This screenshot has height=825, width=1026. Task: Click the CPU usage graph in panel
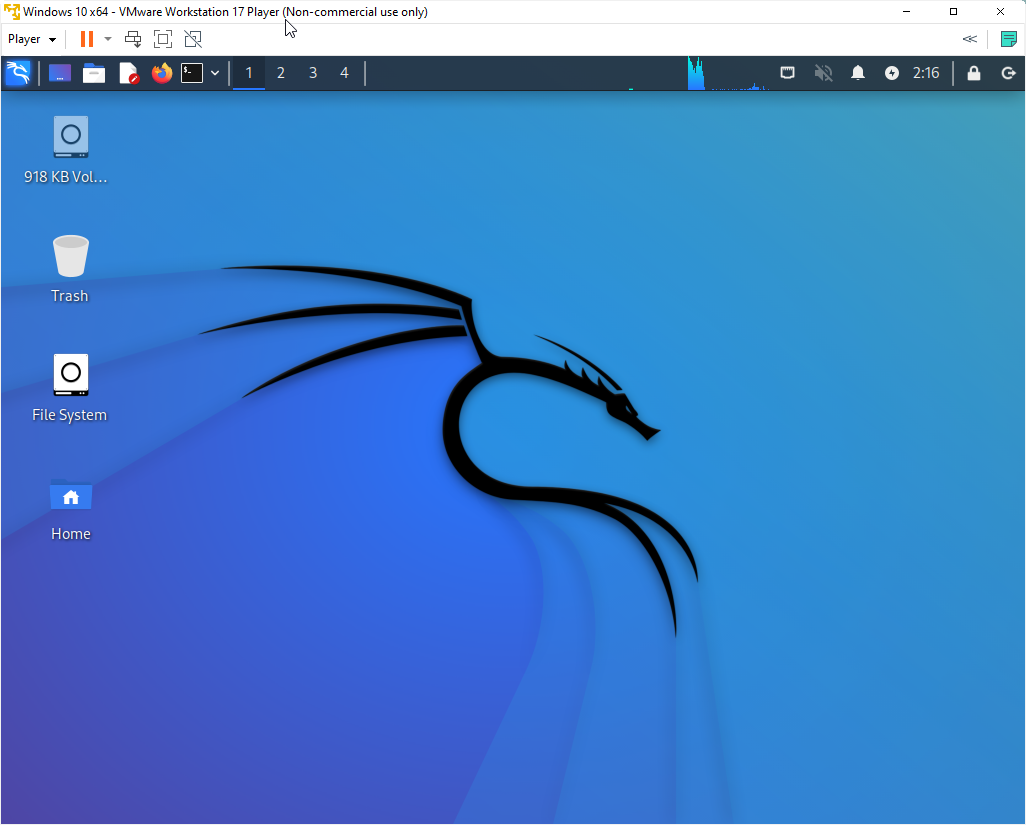point(728,73)
